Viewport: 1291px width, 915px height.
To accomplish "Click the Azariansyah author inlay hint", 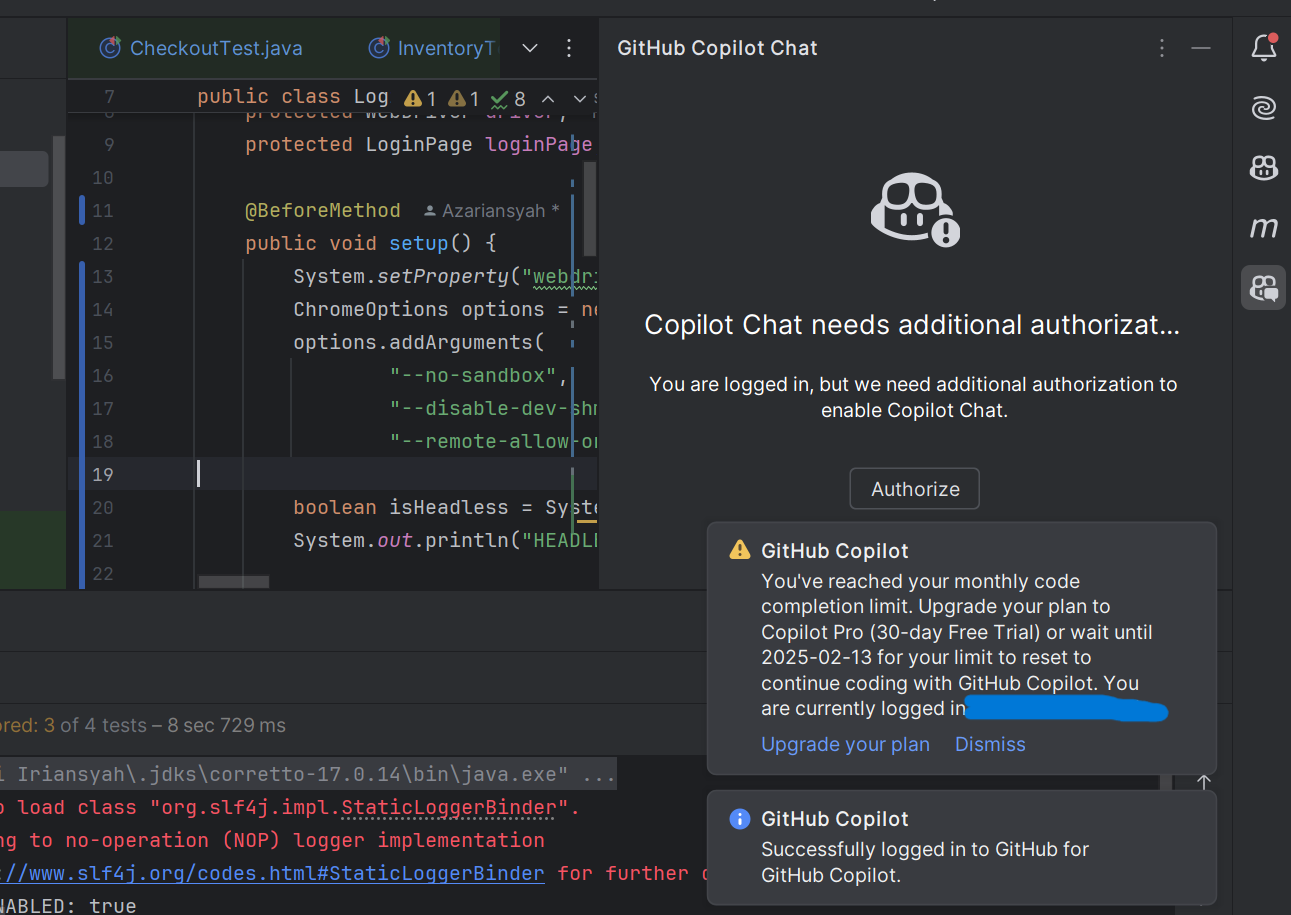I will (x=491, y=211).
